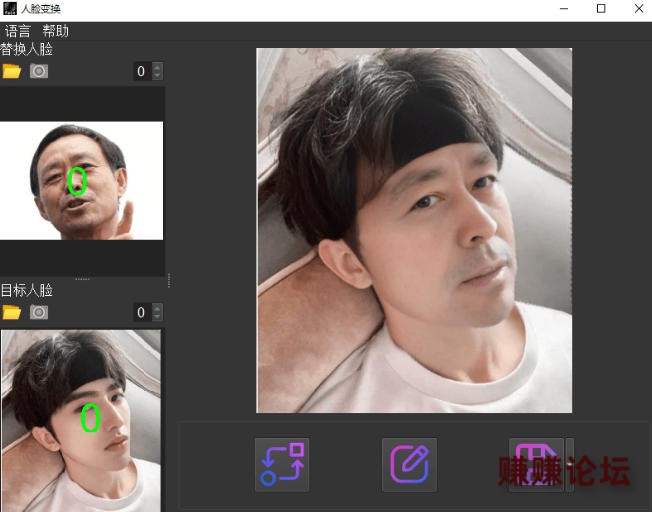
Task: Minimize the 人脸变换 window
Action: click(x=564, y=9)
